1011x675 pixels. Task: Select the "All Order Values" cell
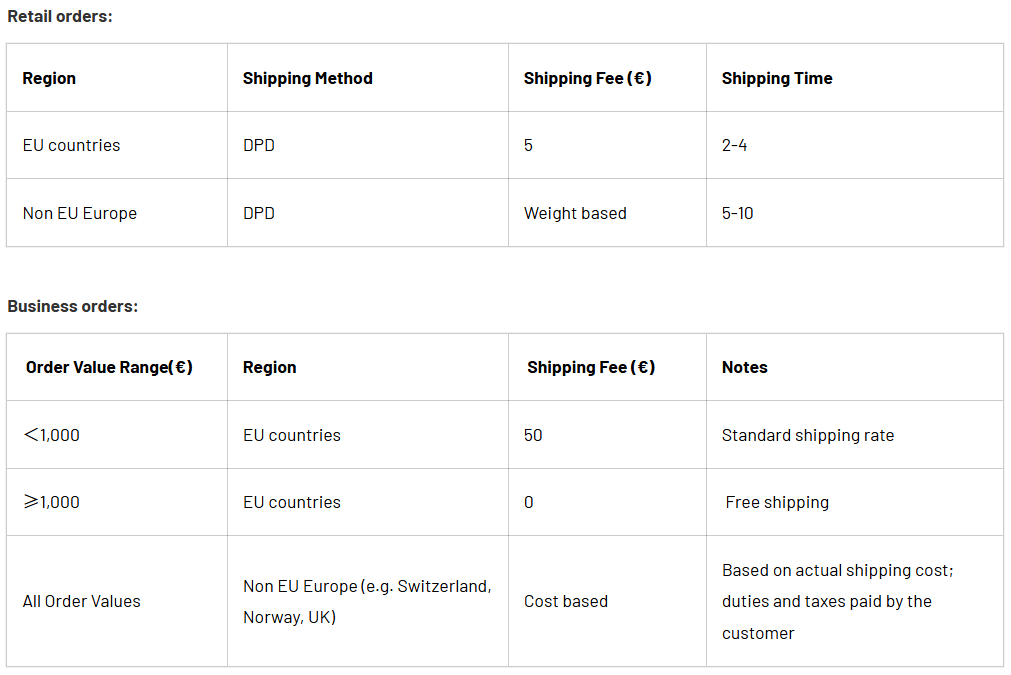[x=82, y=601]
